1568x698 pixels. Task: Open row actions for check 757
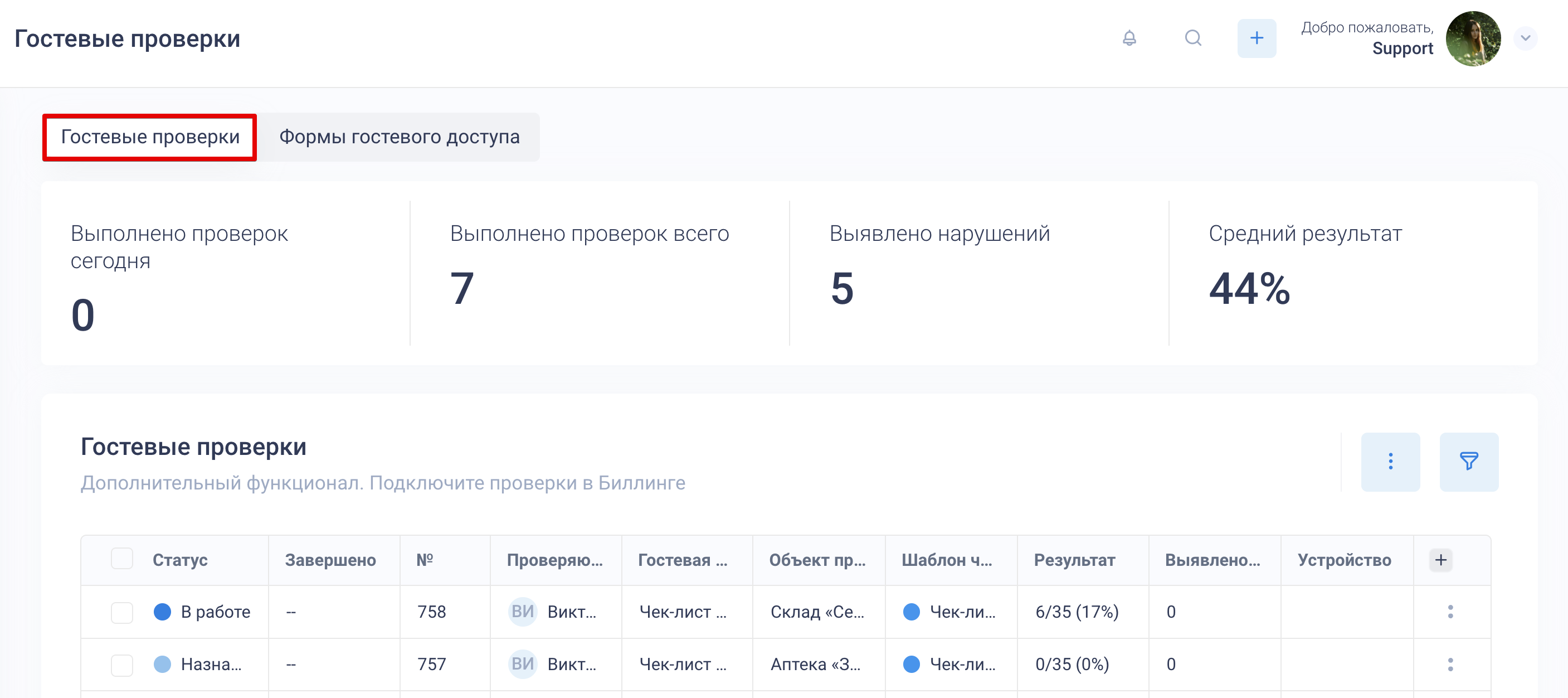(x=1449, y=664)
